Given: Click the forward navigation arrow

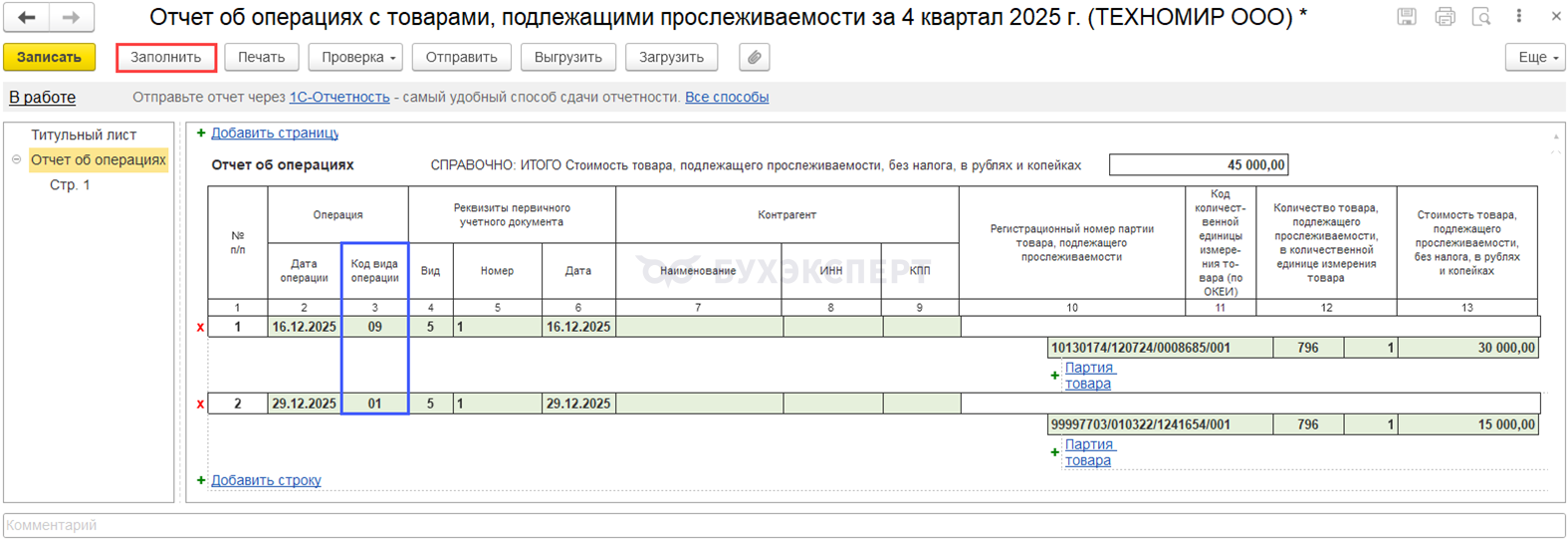Looking at the screenshot, I should point(71,17).
